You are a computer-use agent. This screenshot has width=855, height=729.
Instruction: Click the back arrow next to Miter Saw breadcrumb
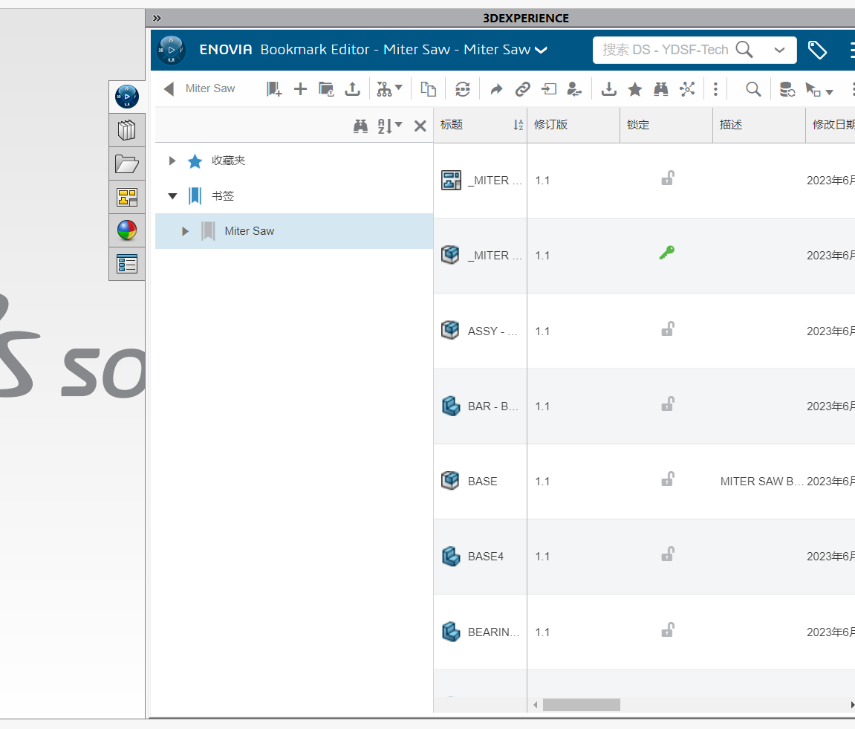[168, 89]
